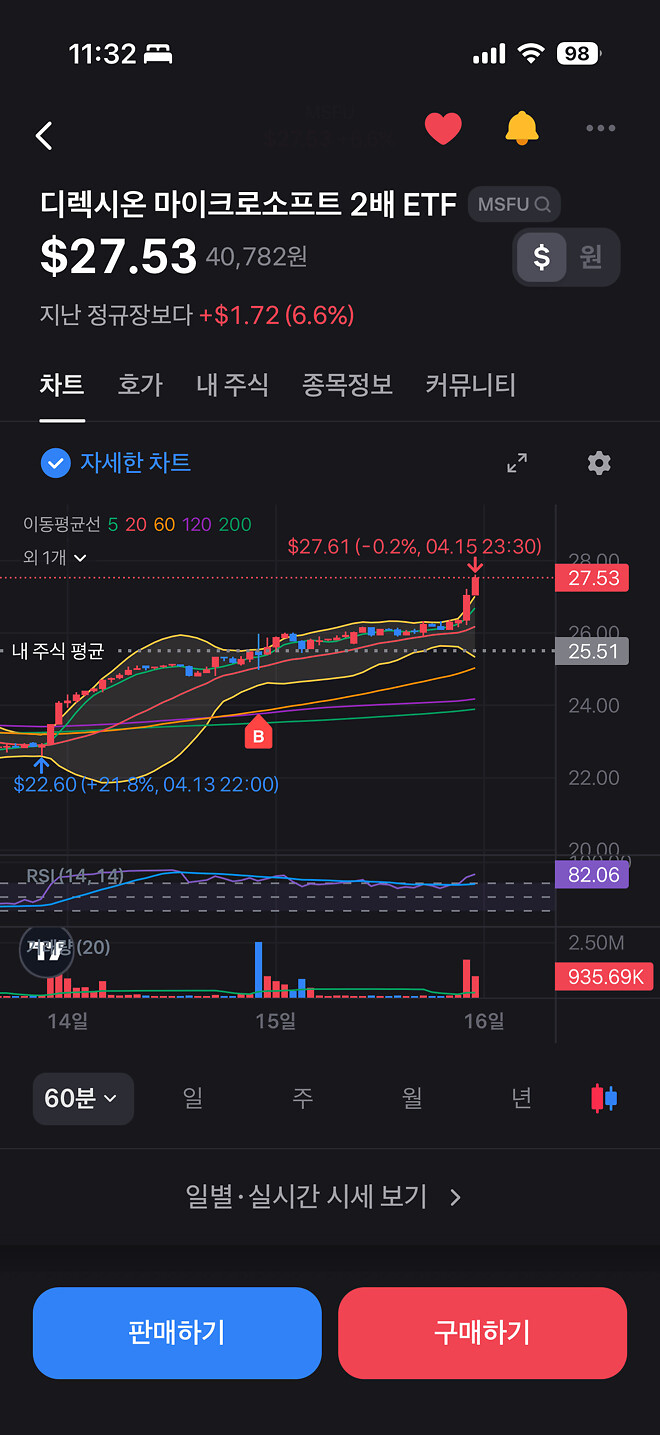The height and width of the screenshot is (1435, 660).
Task: Select the 호가 tab
Action: pos(140,385)
